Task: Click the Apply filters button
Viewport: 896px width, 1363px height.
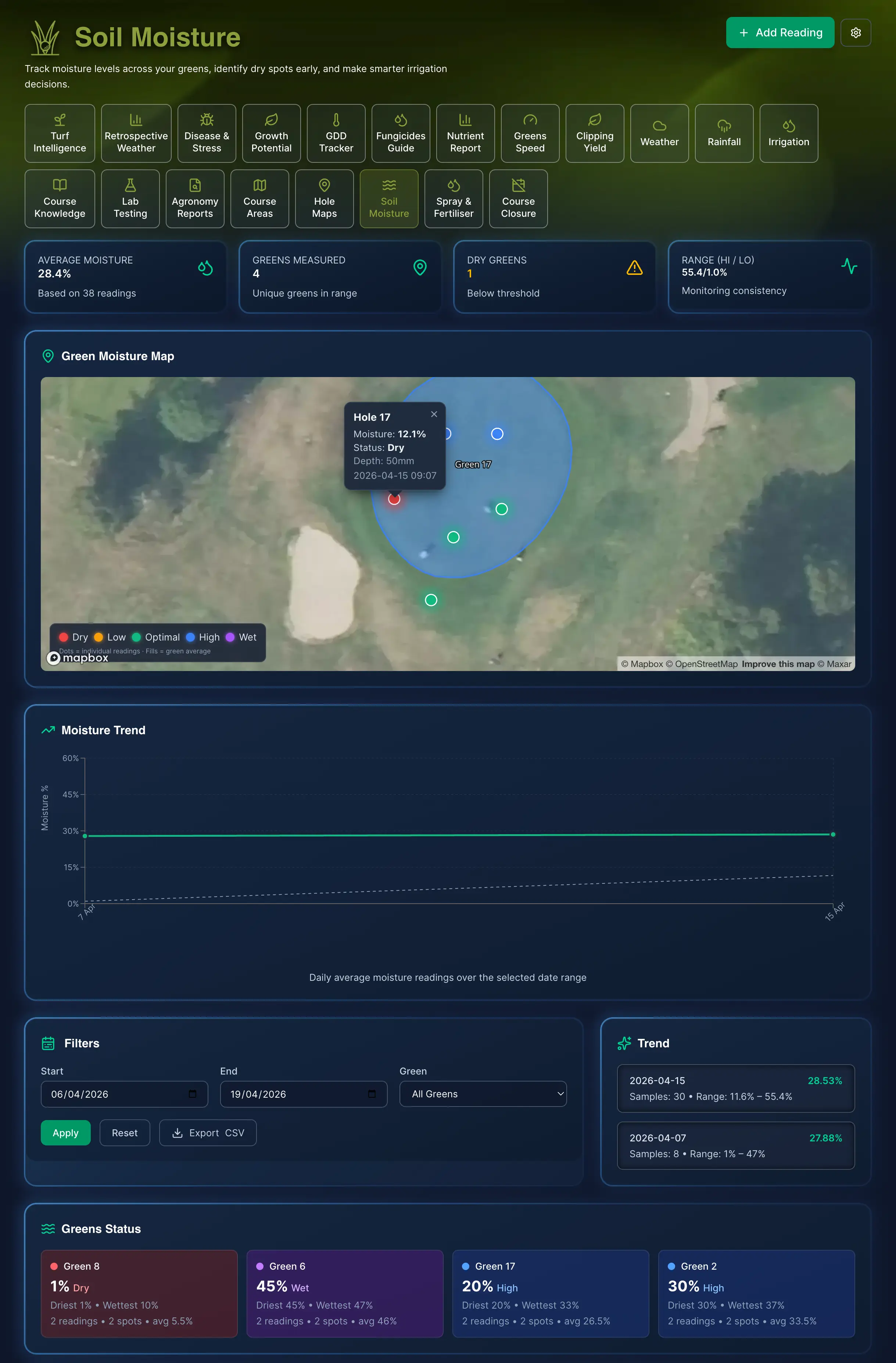Action: 65,1133
